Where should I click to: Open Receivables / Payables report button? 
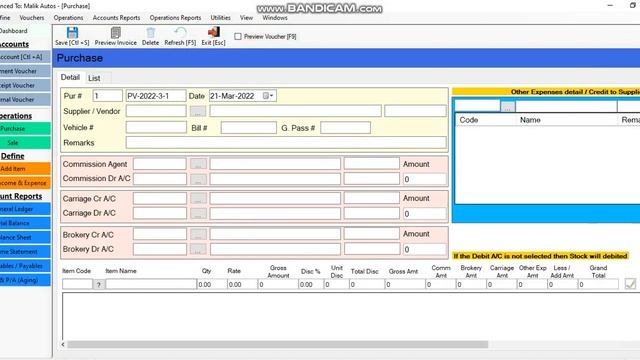25,266
